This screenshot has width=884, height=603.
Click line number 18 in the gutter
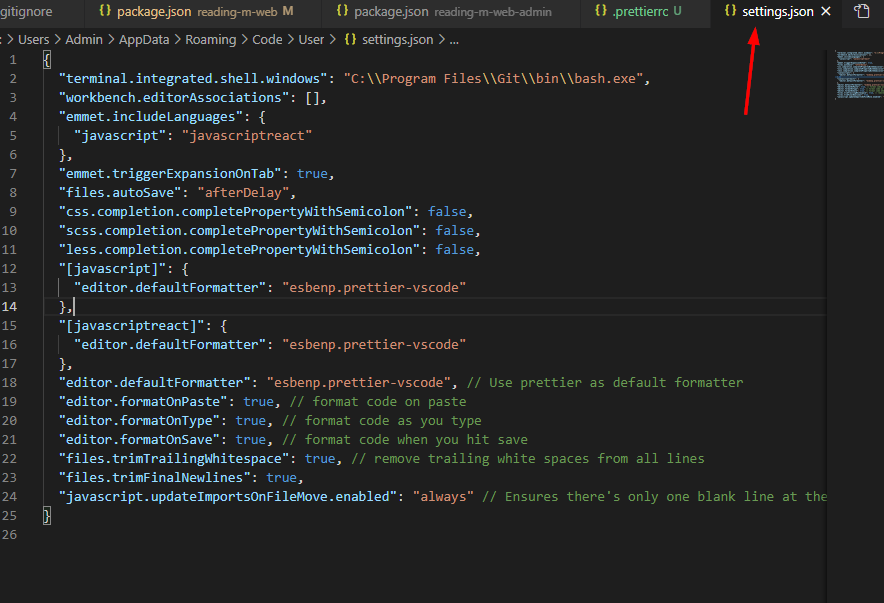(x=10, y=383)
